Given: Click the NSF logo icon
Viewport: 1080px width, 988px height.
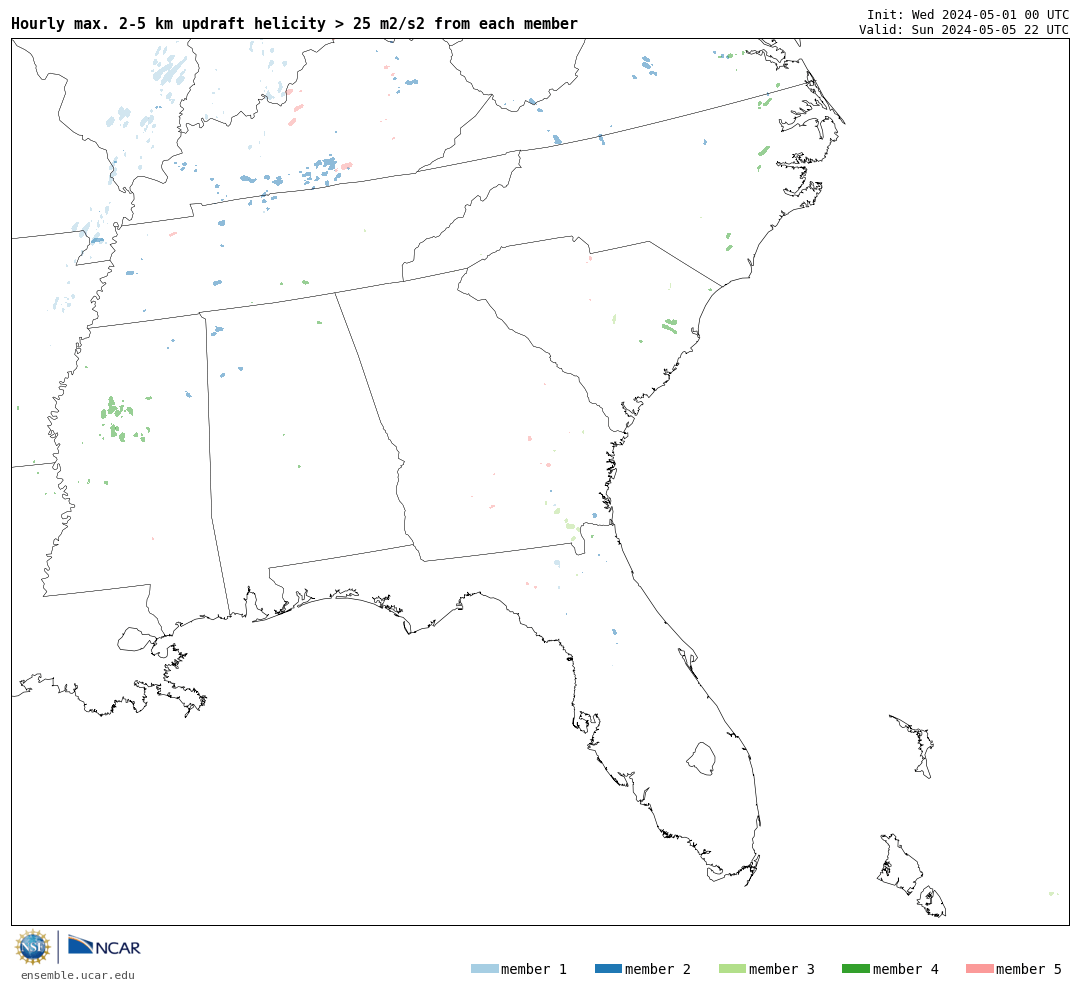Looking at the screenshot, I should [32, 947].
